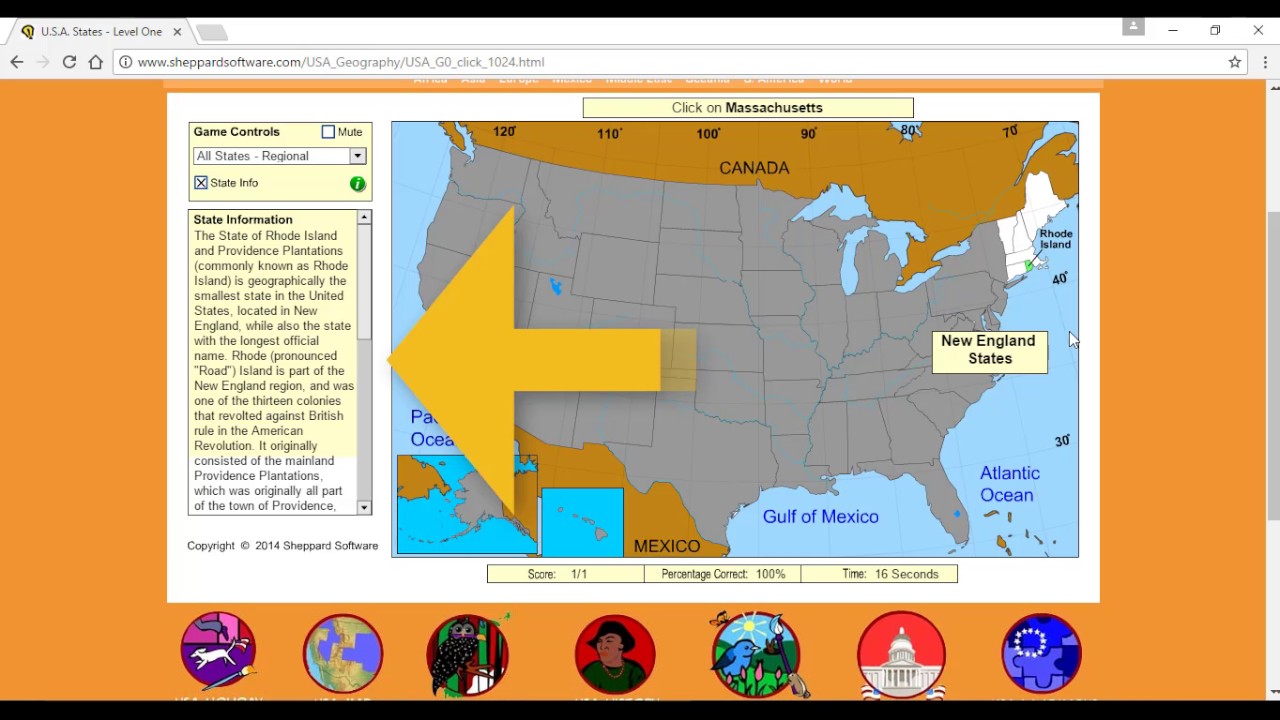
Task: Open the capitol building icon
Action: pos(901,654)
